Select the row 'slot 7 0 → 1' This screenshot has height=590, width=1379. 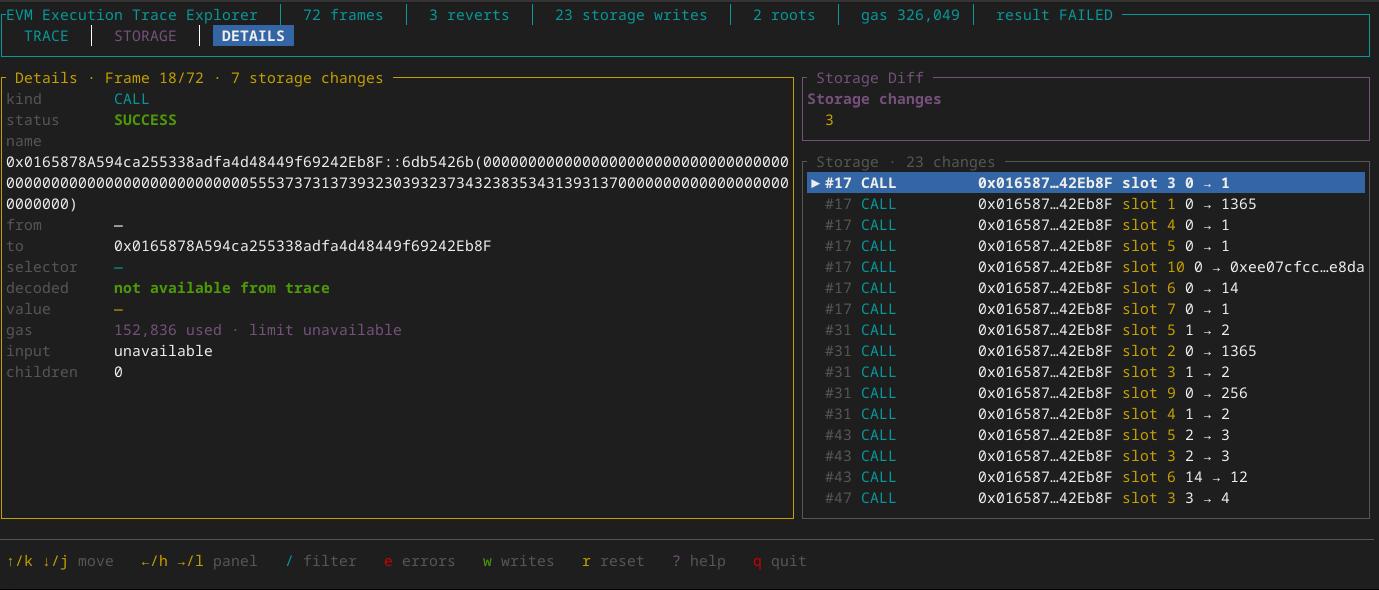(1086, 309)
